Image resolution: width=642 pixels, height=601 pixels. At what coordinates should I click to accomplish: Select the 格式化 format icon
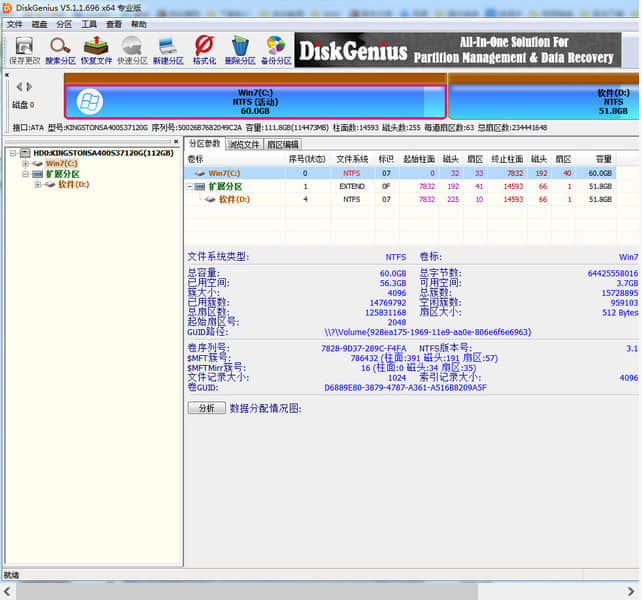(x=204, y=50)
